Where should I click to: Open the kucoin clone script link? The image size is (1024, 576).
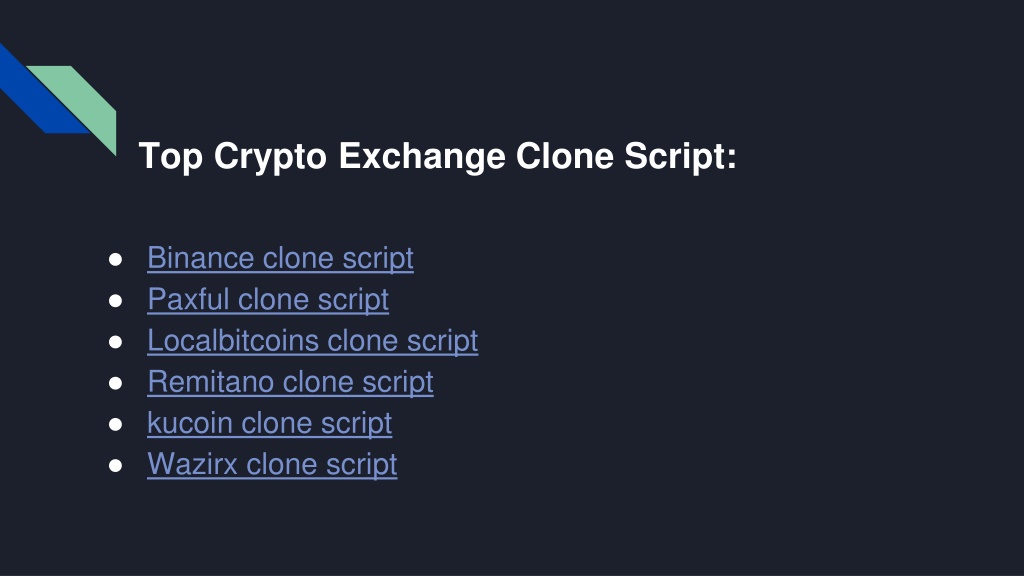269,423
